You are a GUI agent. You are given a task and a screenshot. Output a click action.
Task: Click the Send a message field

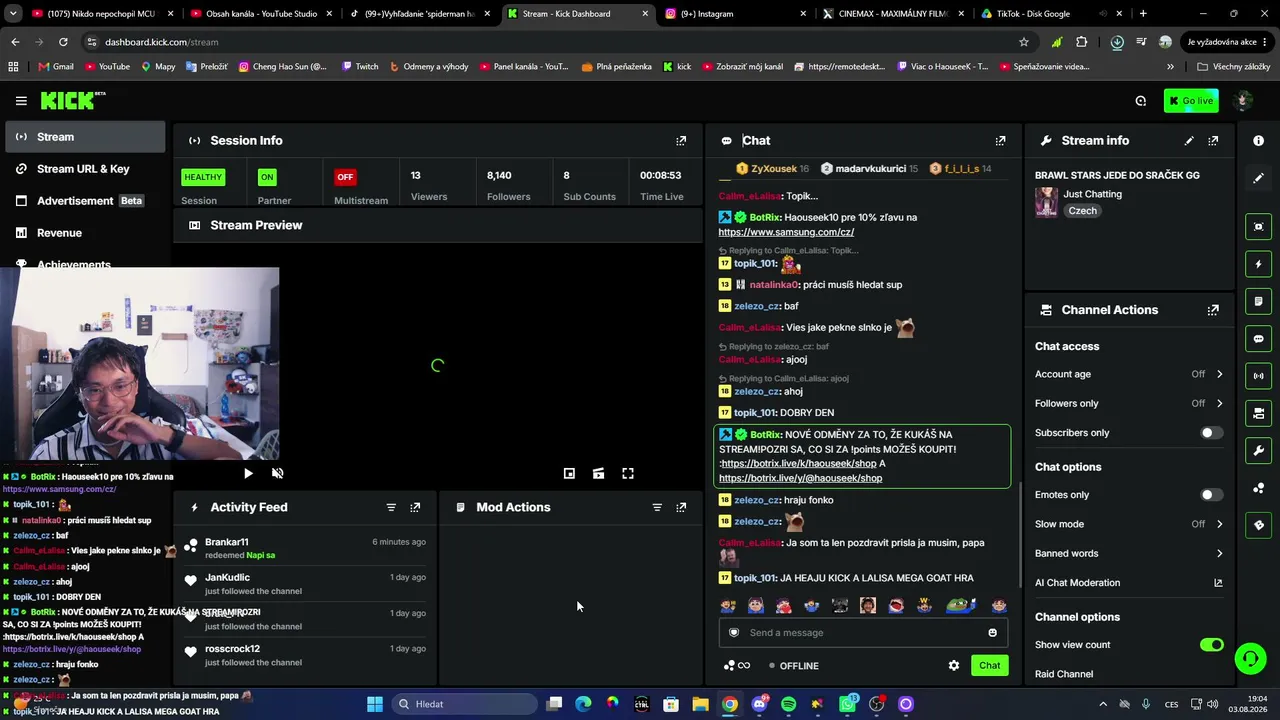pos(863,633)
